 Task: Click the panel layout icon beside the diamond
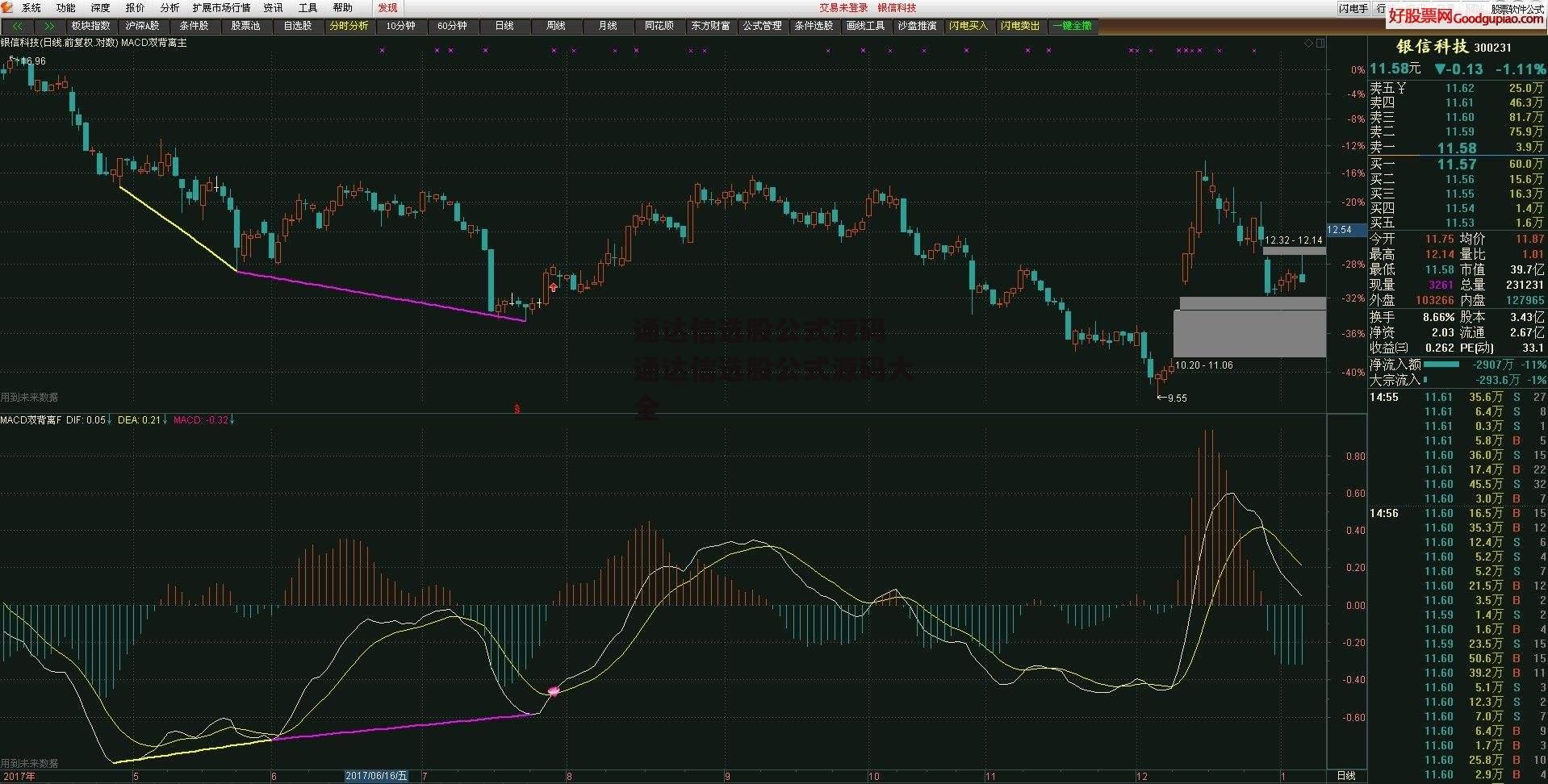click(x=1320, y=43)
